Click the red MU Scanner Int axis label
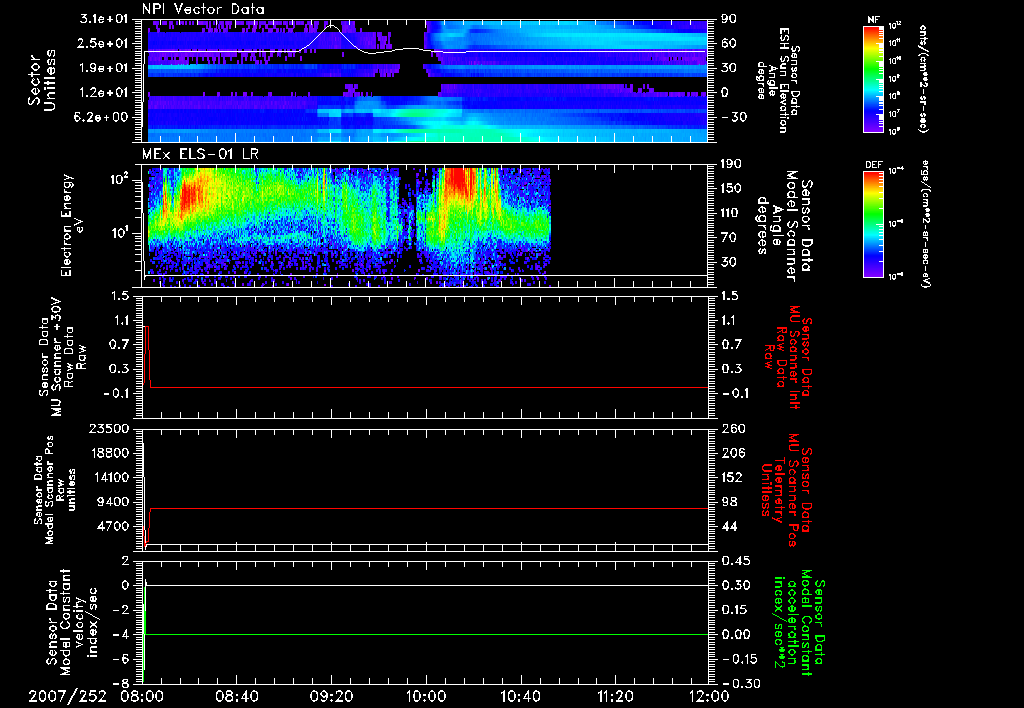Image resolution: width=1024 pixels, height=708 pixels. [788, 356]
